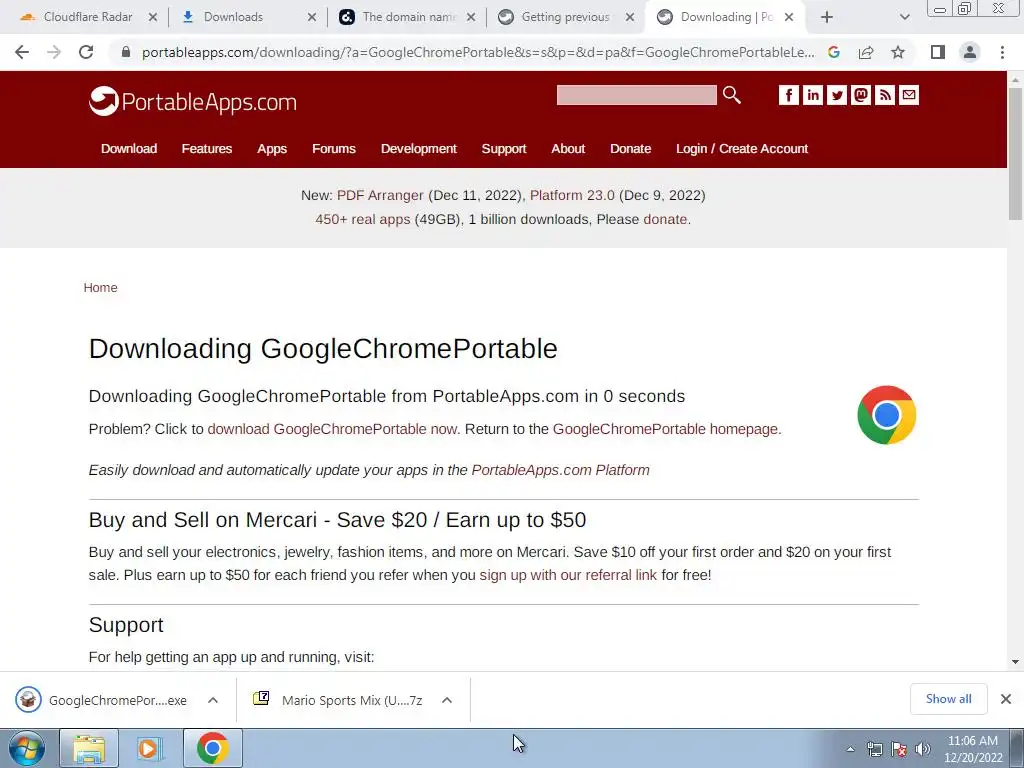Open the tab search dropdown chevron
This screenshot has height=768, width=1024.
coord(904,17)
